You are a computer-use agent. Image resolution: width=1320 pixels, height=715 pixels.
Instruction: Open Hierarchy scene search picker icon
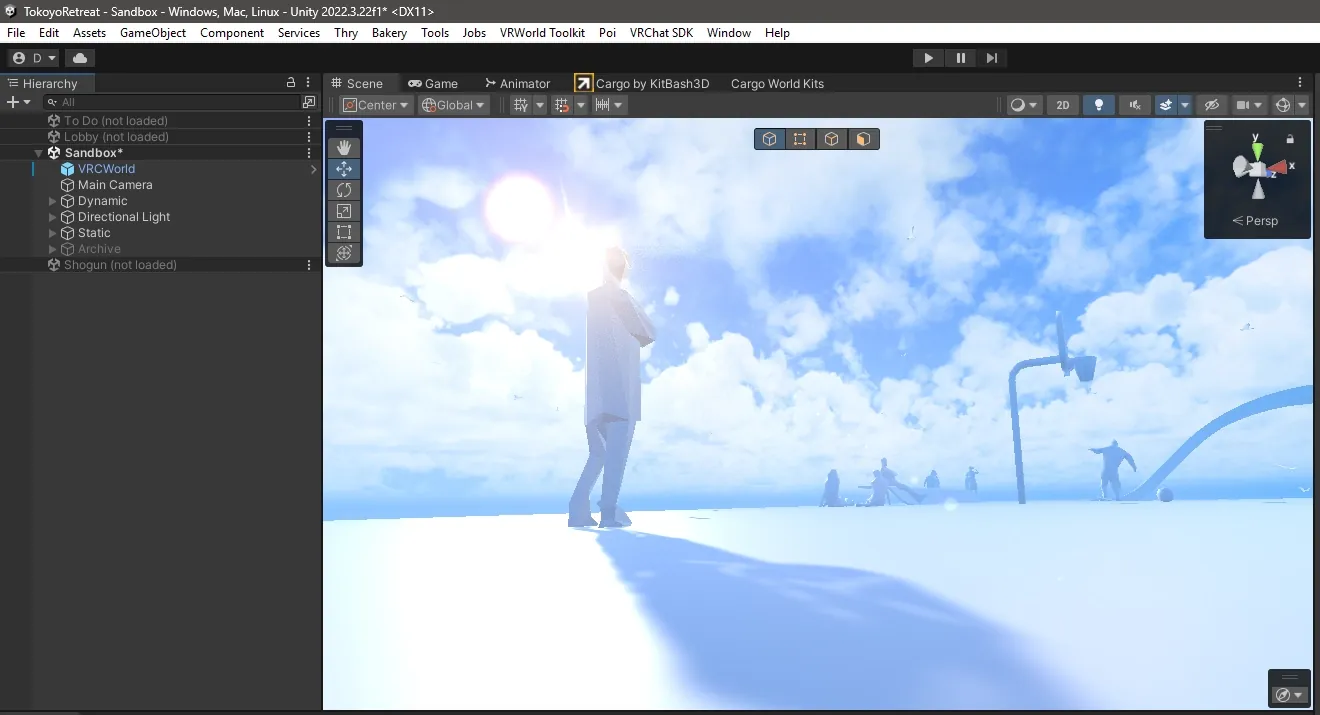[309, 102]
